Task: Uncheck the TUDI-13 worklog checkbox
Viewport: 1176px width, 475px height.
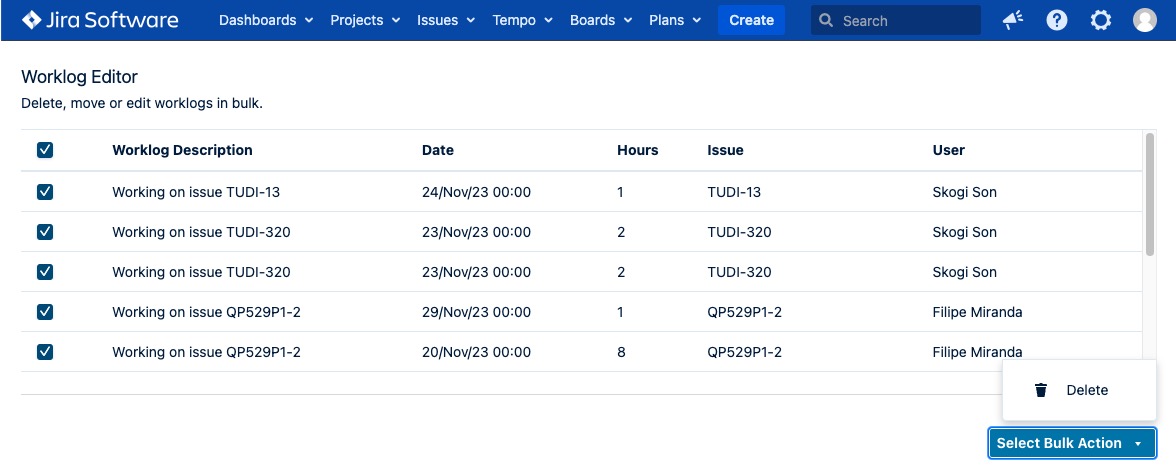Action: point(45,192)
